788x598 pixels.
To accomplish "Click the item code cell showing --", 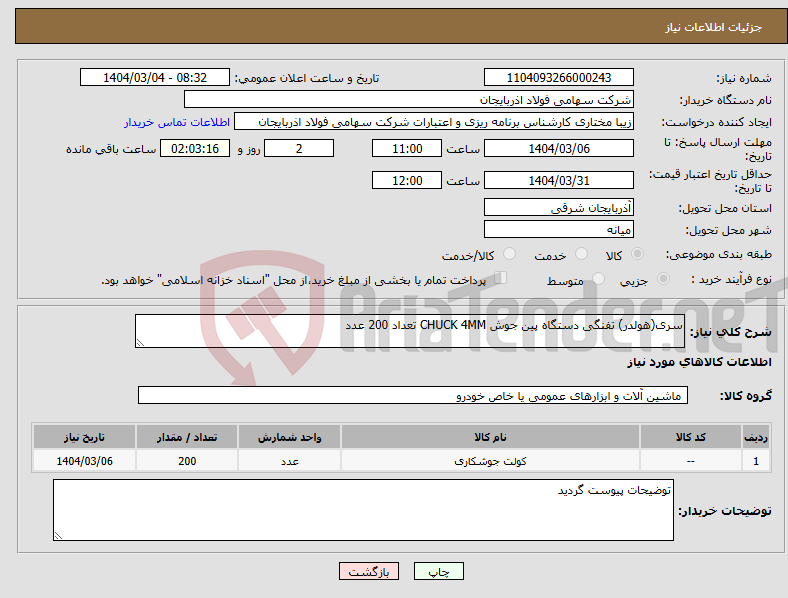I will [x=691, y=461].
